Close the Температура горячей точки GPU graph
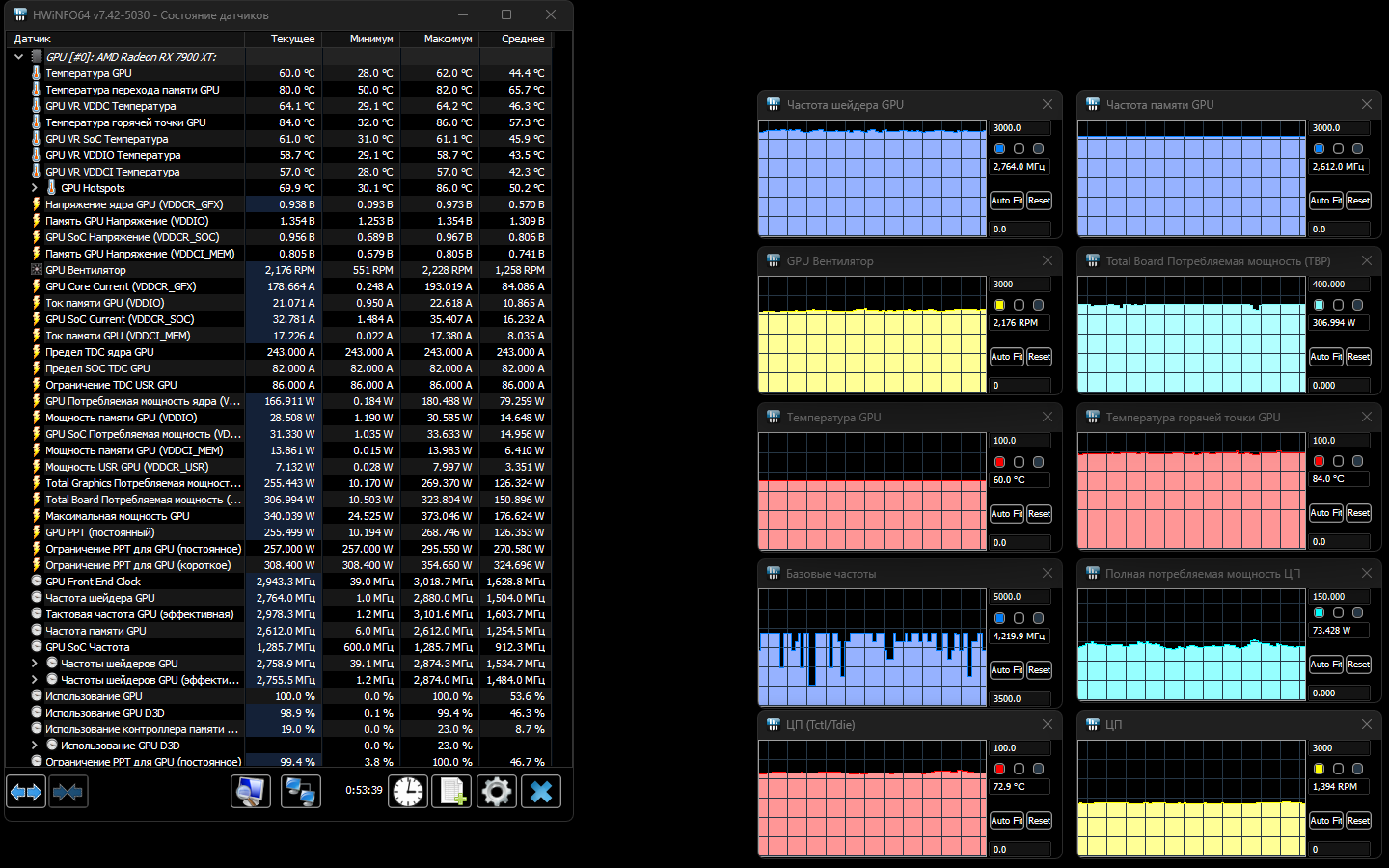This screenshot has width=1389, height=868. coord(1367,417)
